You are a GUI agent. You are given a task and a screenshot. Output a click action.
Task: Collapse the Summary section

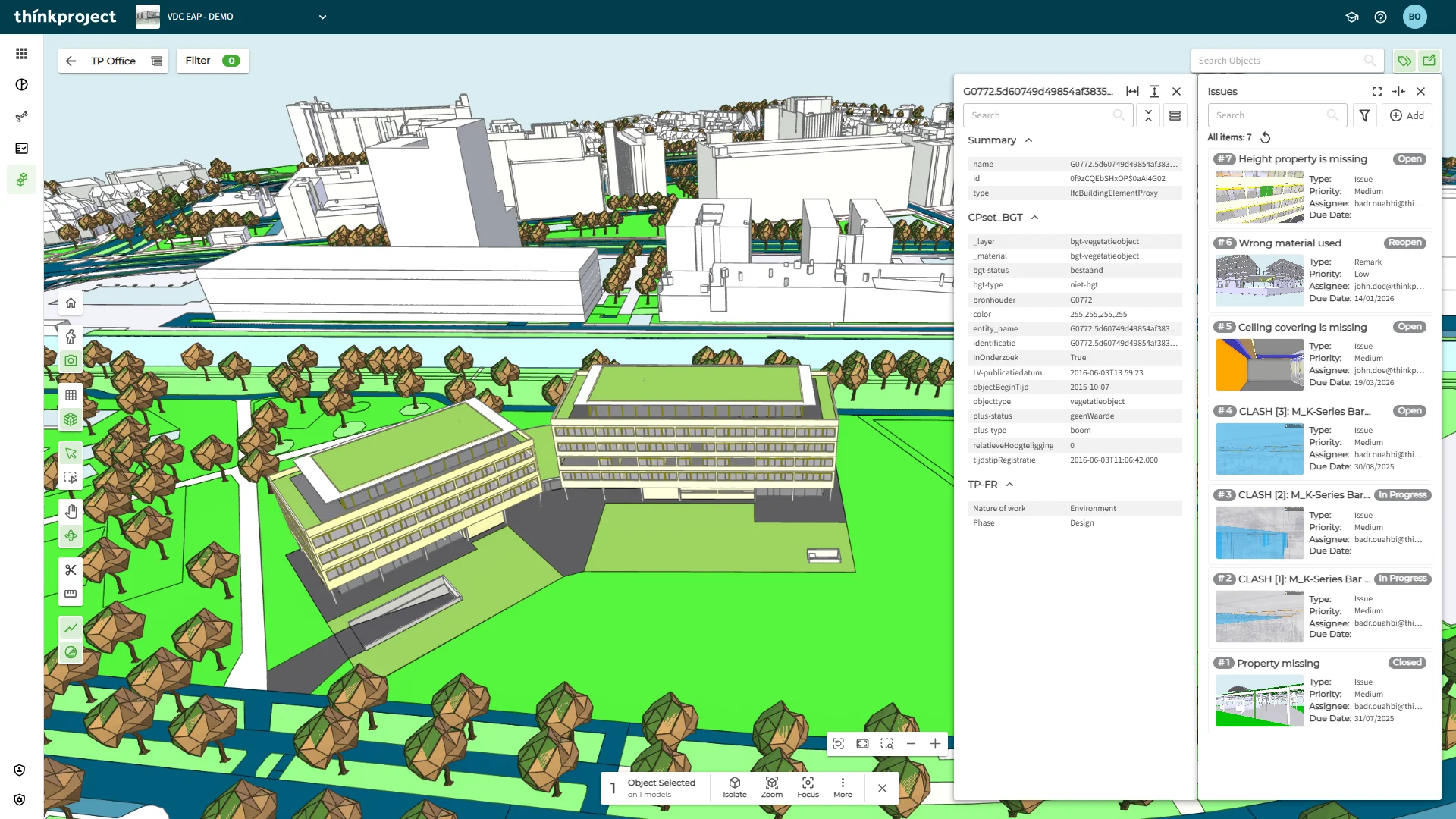point(1029,140)
